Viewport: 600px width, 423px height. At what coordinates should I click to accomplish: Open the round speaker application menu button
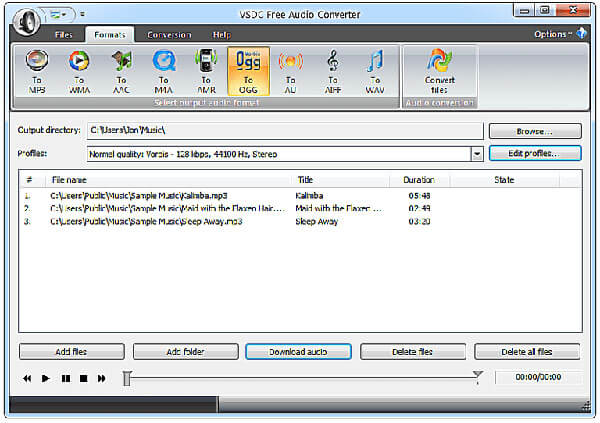tap(27, 21)
